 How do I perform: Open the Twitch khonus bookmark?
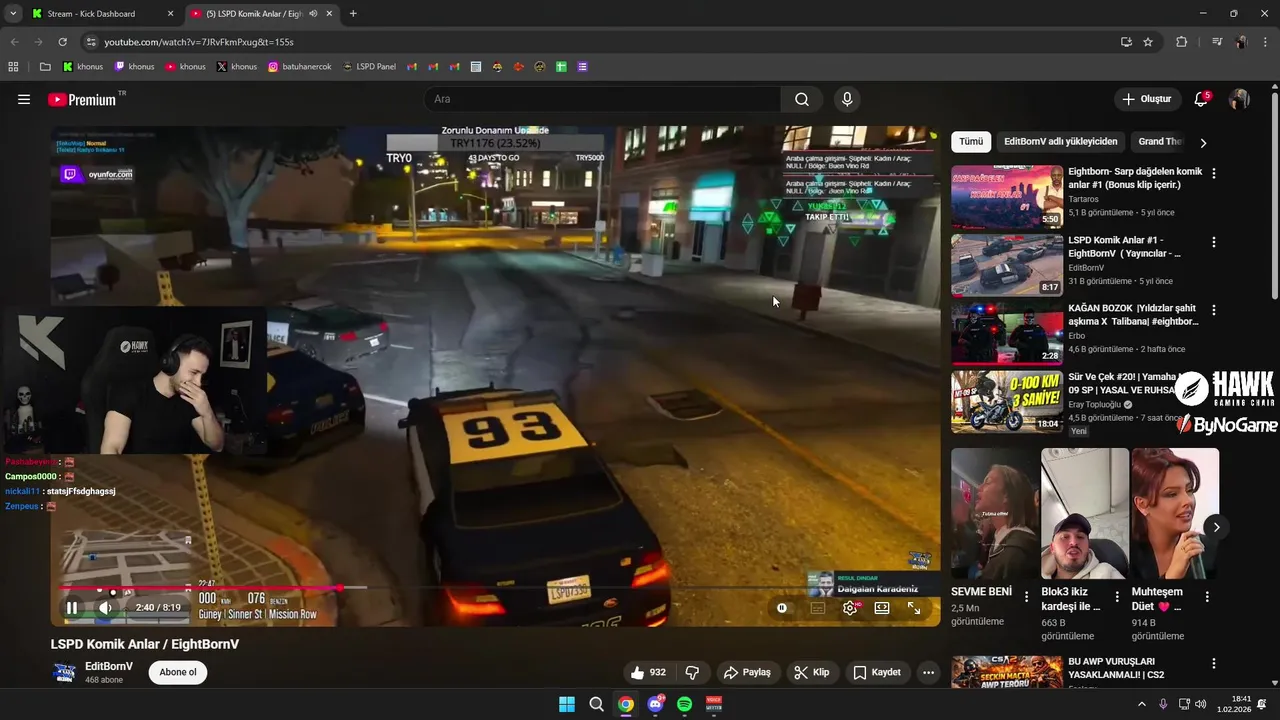(x=134, y=67)
